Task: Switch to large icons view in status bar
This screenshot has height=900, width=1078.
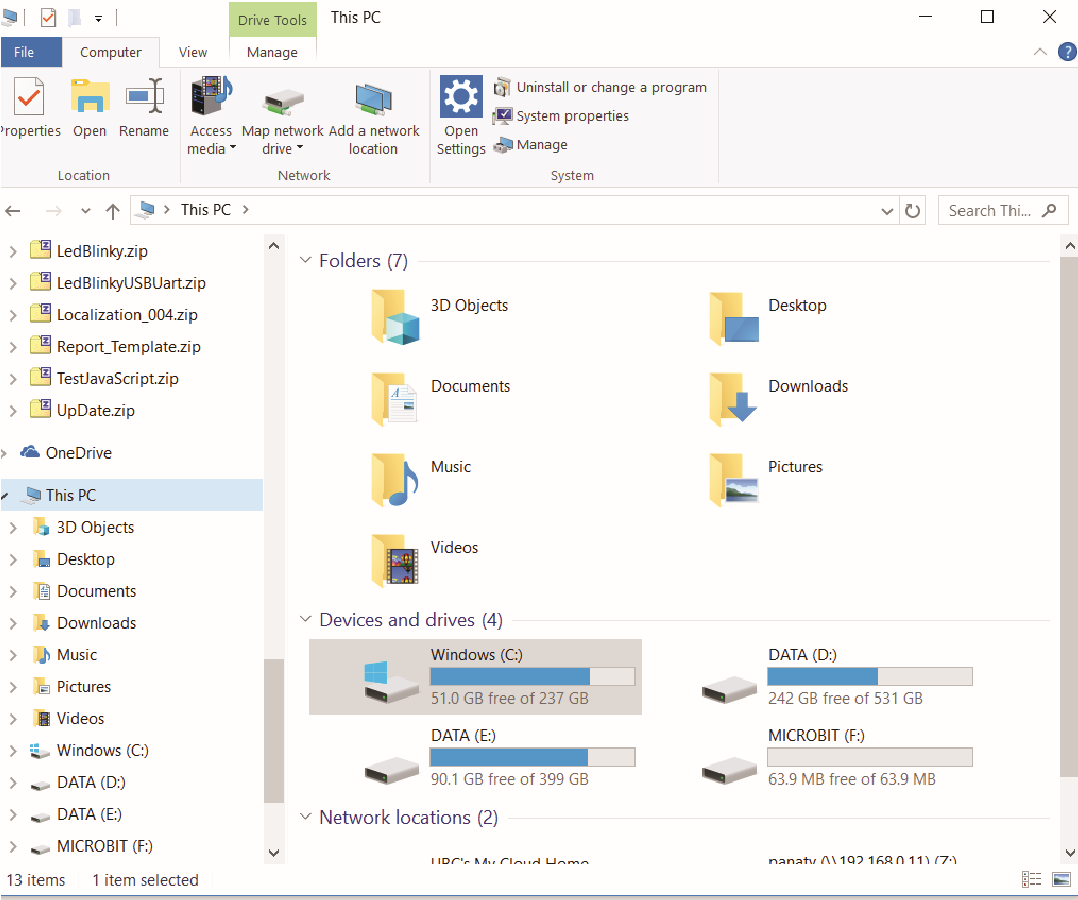Action: [1061, 879]
